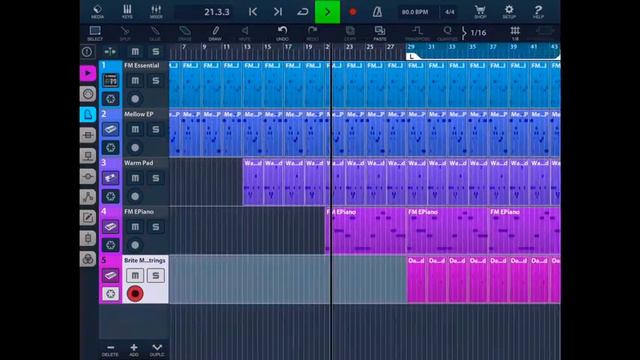Choose the Mute tool
This screenshot has height=360, width=640.
(x=245, y=33)
